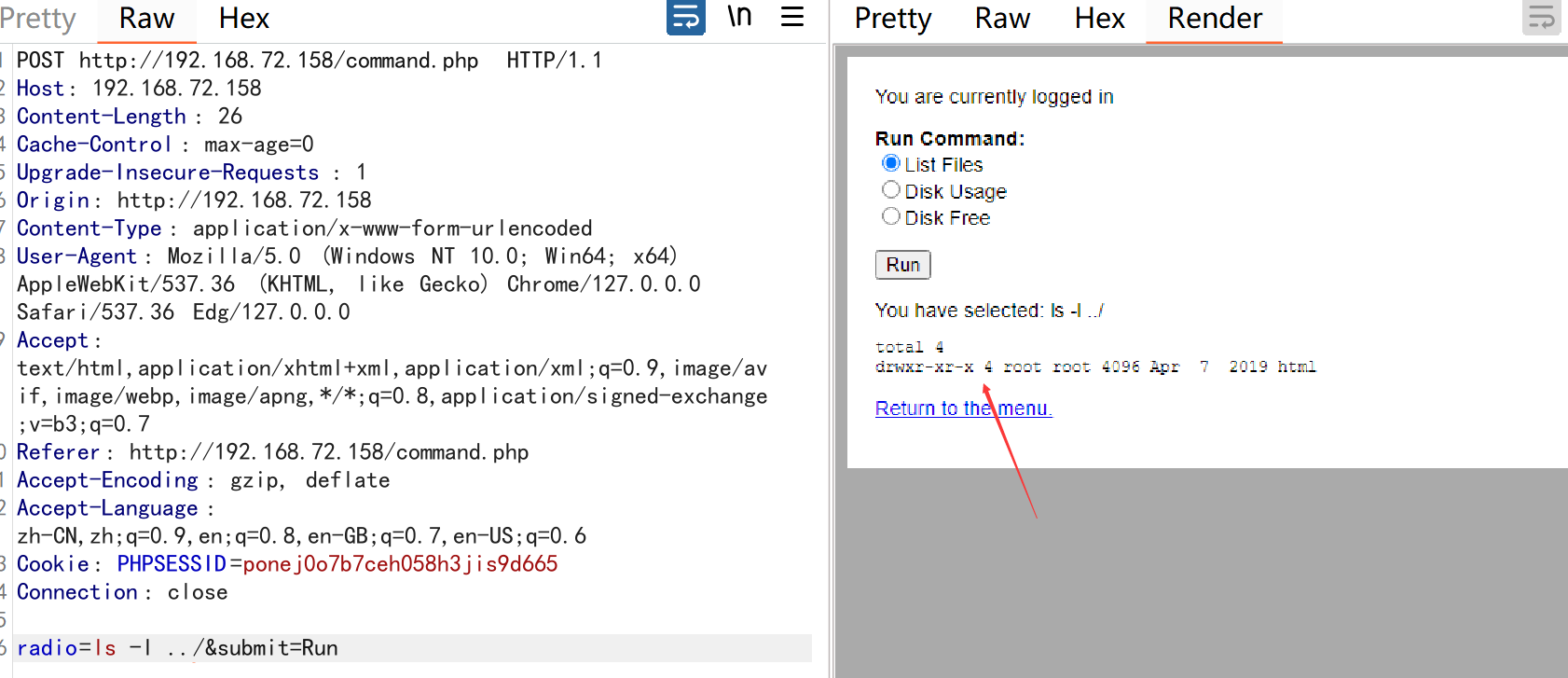Follow the Return to the menu link
The height and width of the screenshot is (678, 1568).
coord(964,408)
